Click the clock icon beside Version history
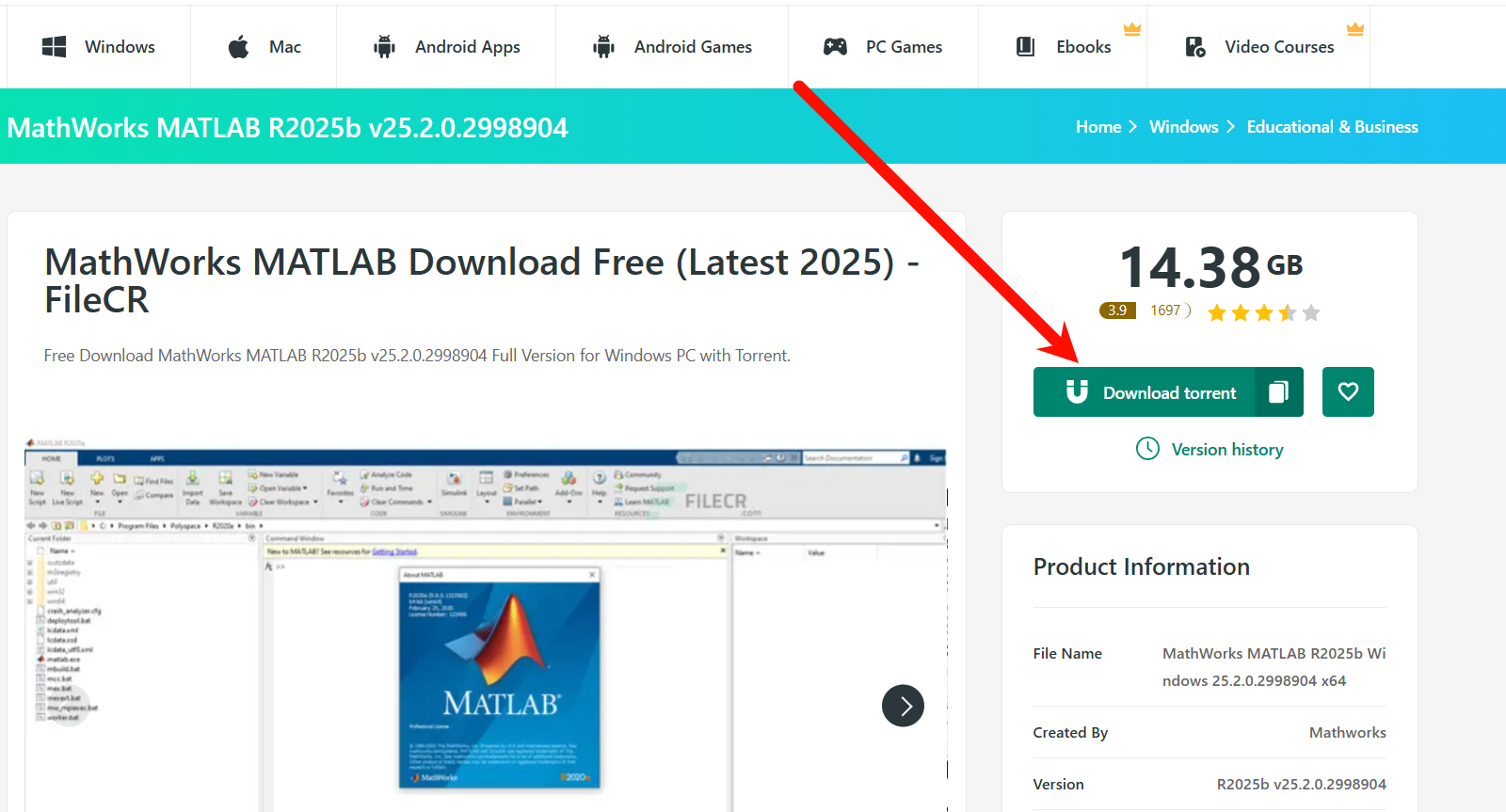 (1147, 449)
